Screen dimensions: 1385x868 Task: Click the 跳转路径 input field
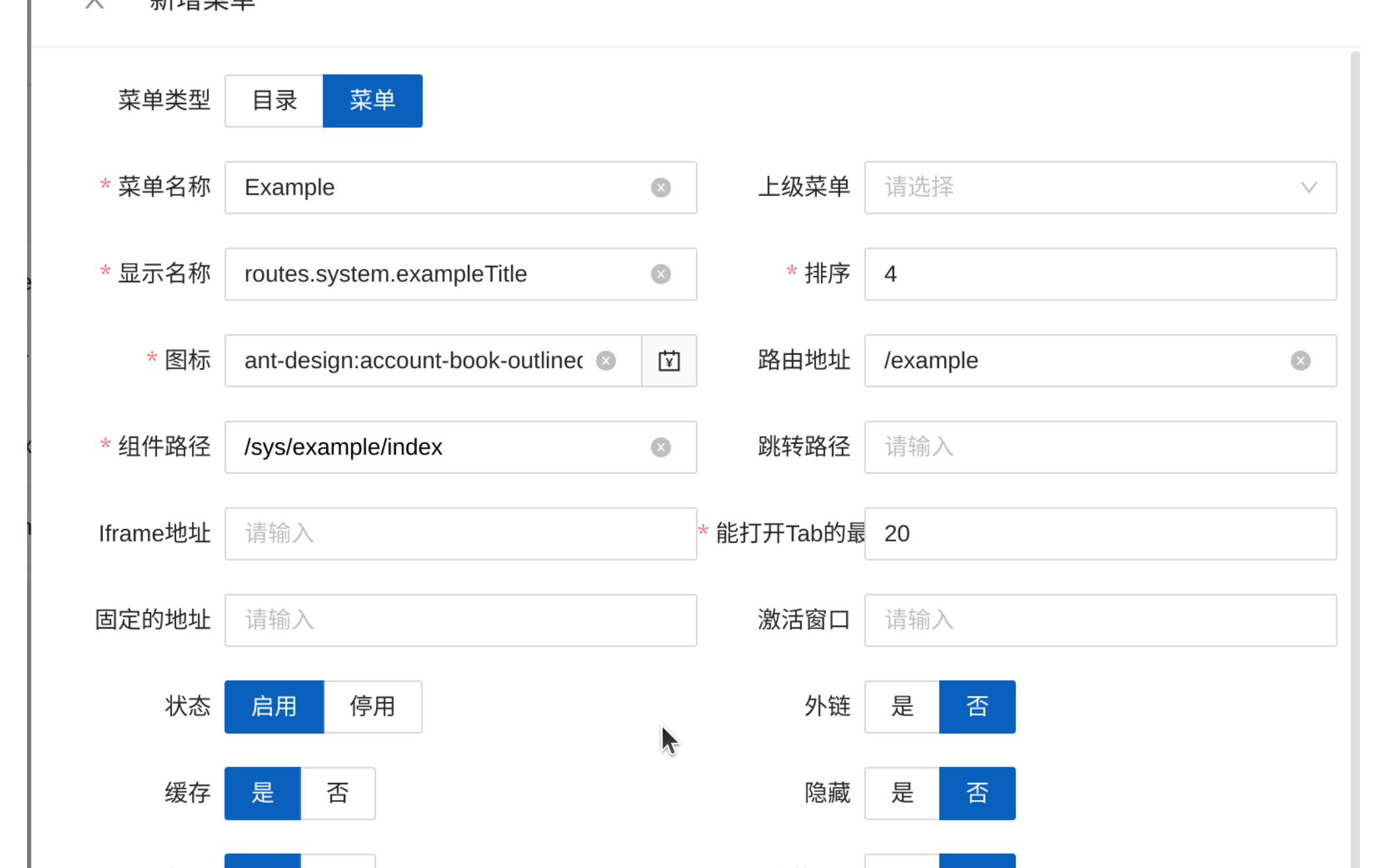[x=1100, y=447]
